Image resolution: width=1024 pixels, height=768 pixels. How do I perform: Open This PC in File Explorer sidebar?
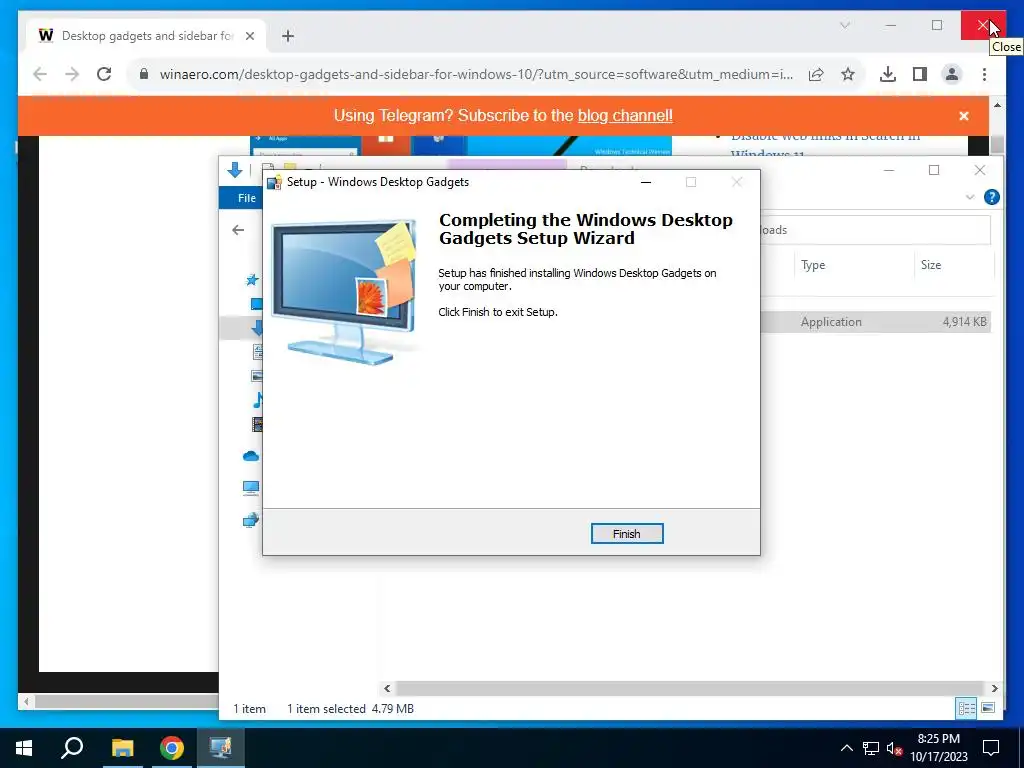click(251, 488)
